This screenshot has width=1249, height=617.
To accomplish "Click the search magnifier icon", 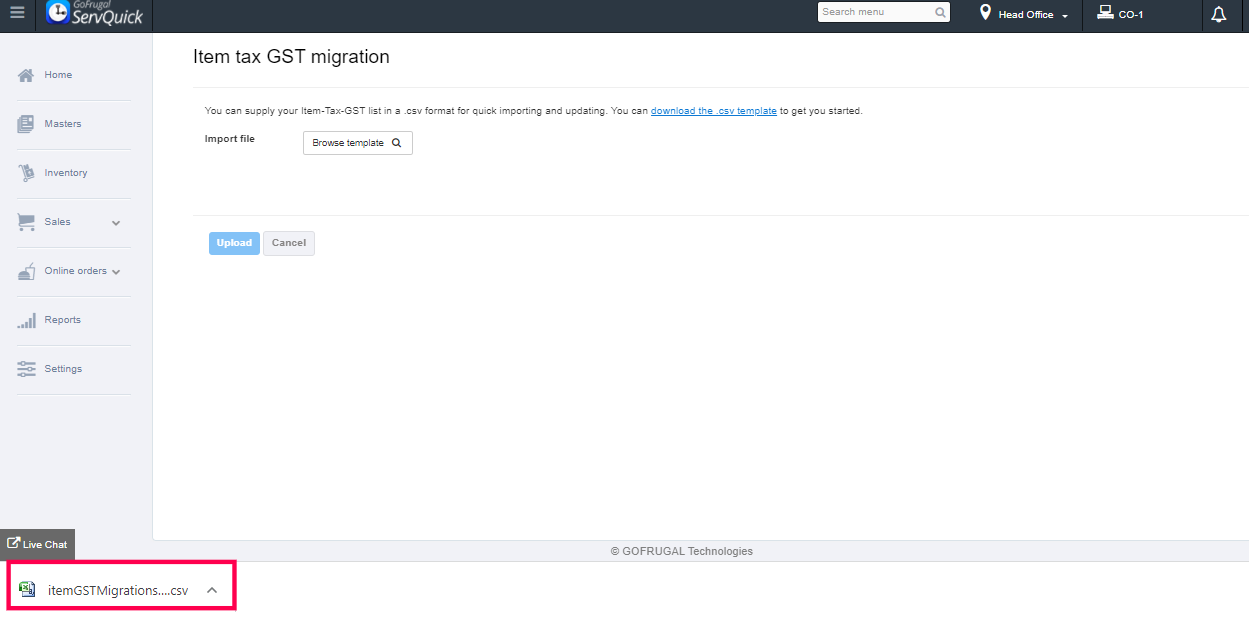I will click(x=940, y=13).
